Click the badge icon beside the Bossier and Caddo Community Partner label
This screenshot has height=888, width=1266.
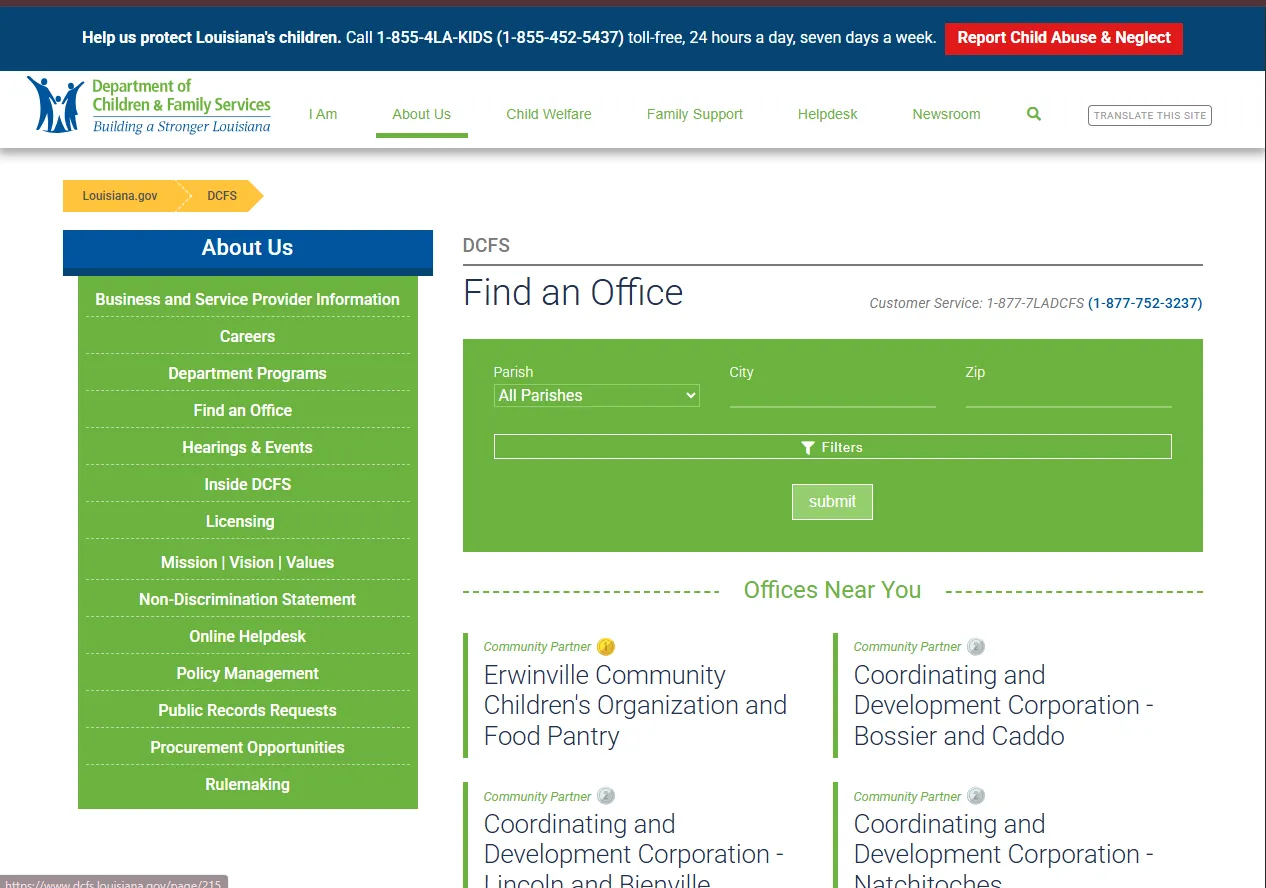976,647
